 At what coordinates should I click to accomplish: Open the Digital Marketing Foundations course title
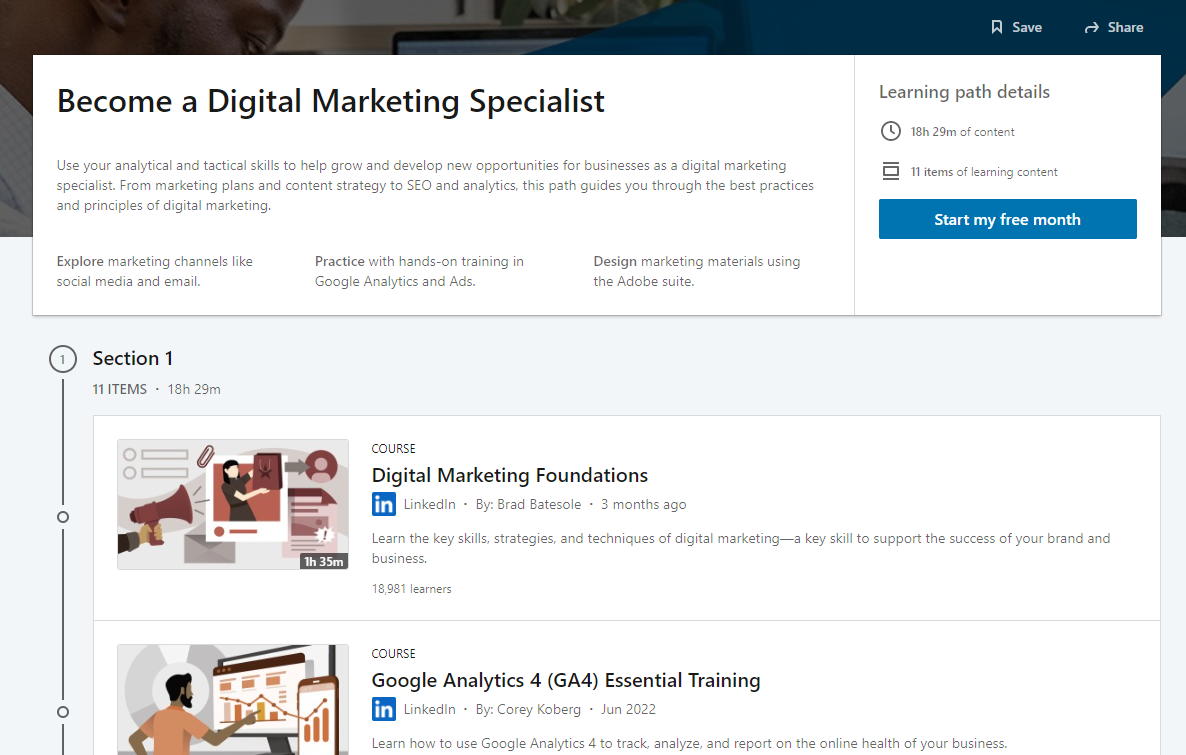click(x=510, y=475)
